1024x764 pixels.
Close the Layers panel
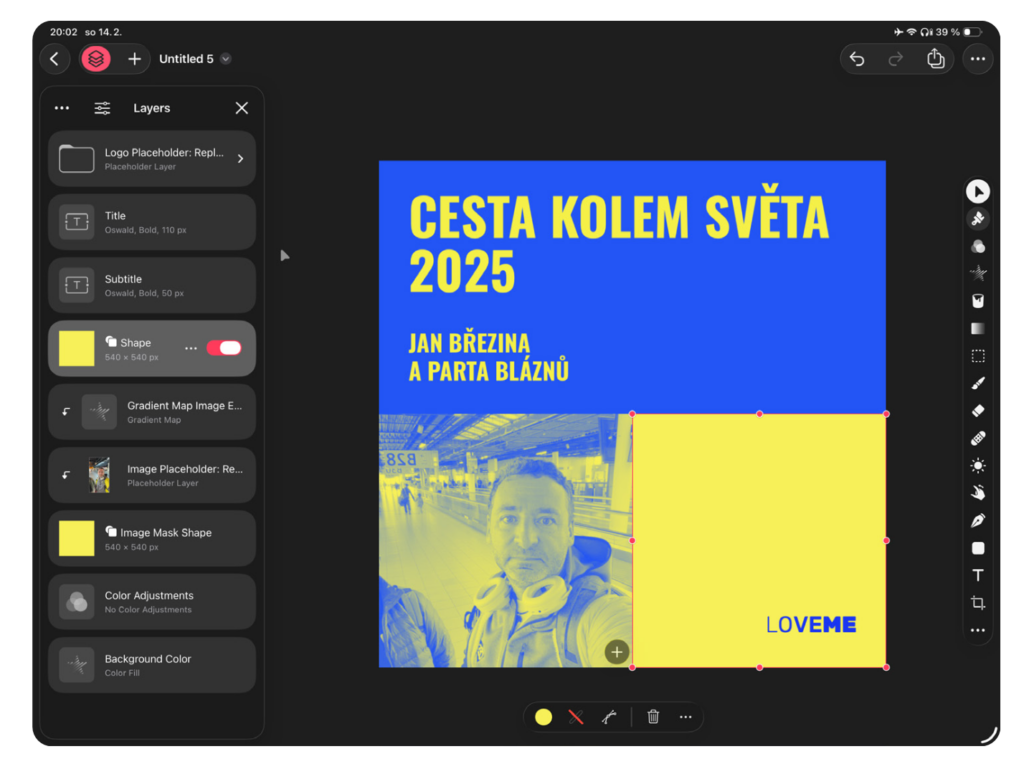241,108
